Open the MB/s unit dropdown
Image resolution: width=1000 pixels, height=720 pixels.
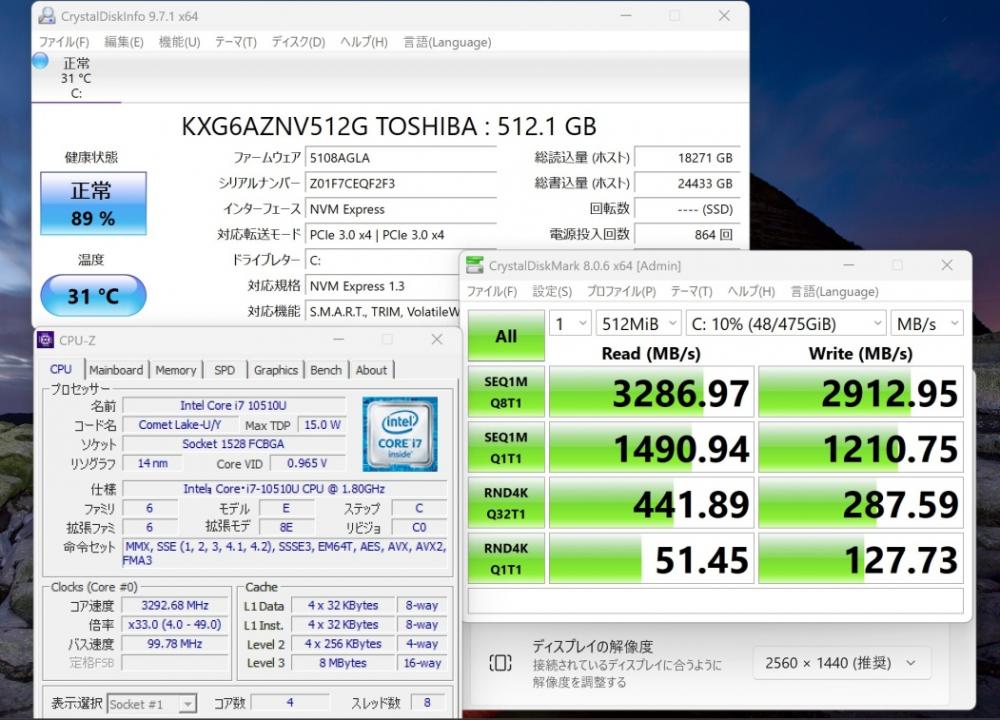[x=927, y=324]
